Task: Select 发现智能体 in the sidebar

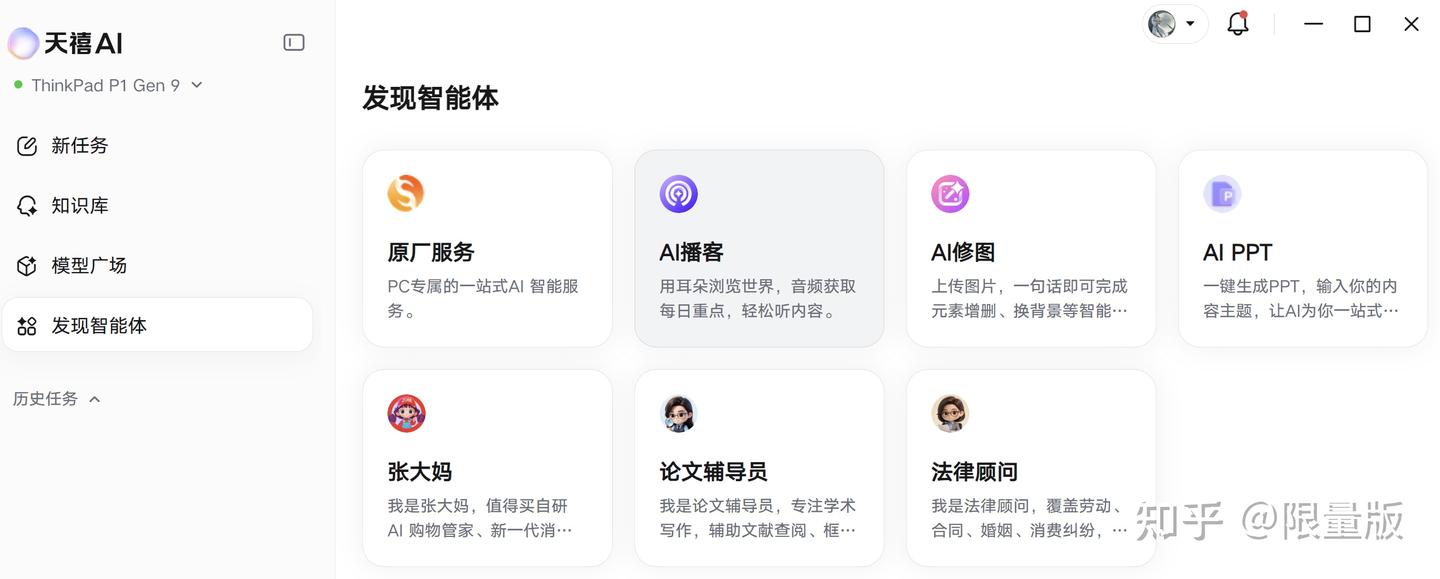Action: point(157,325)
